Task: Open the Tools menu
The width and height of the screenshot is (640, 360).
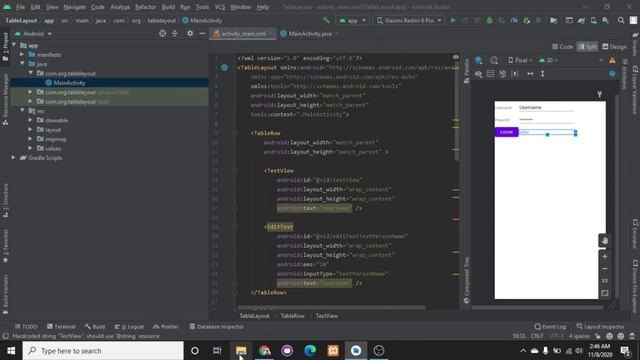Action: 202,7
